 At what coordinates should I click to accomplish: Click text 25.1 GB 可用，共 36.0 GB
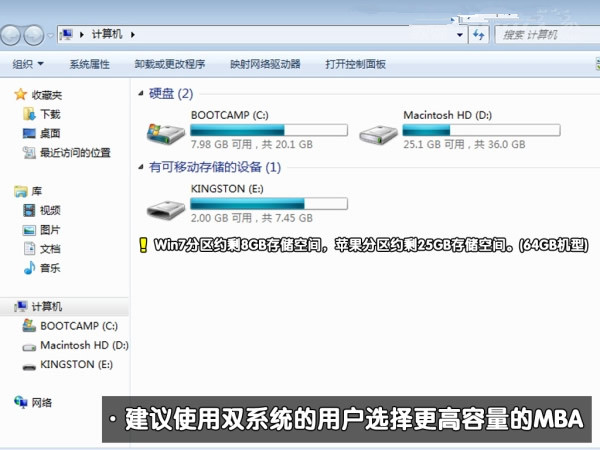point(464,144)
